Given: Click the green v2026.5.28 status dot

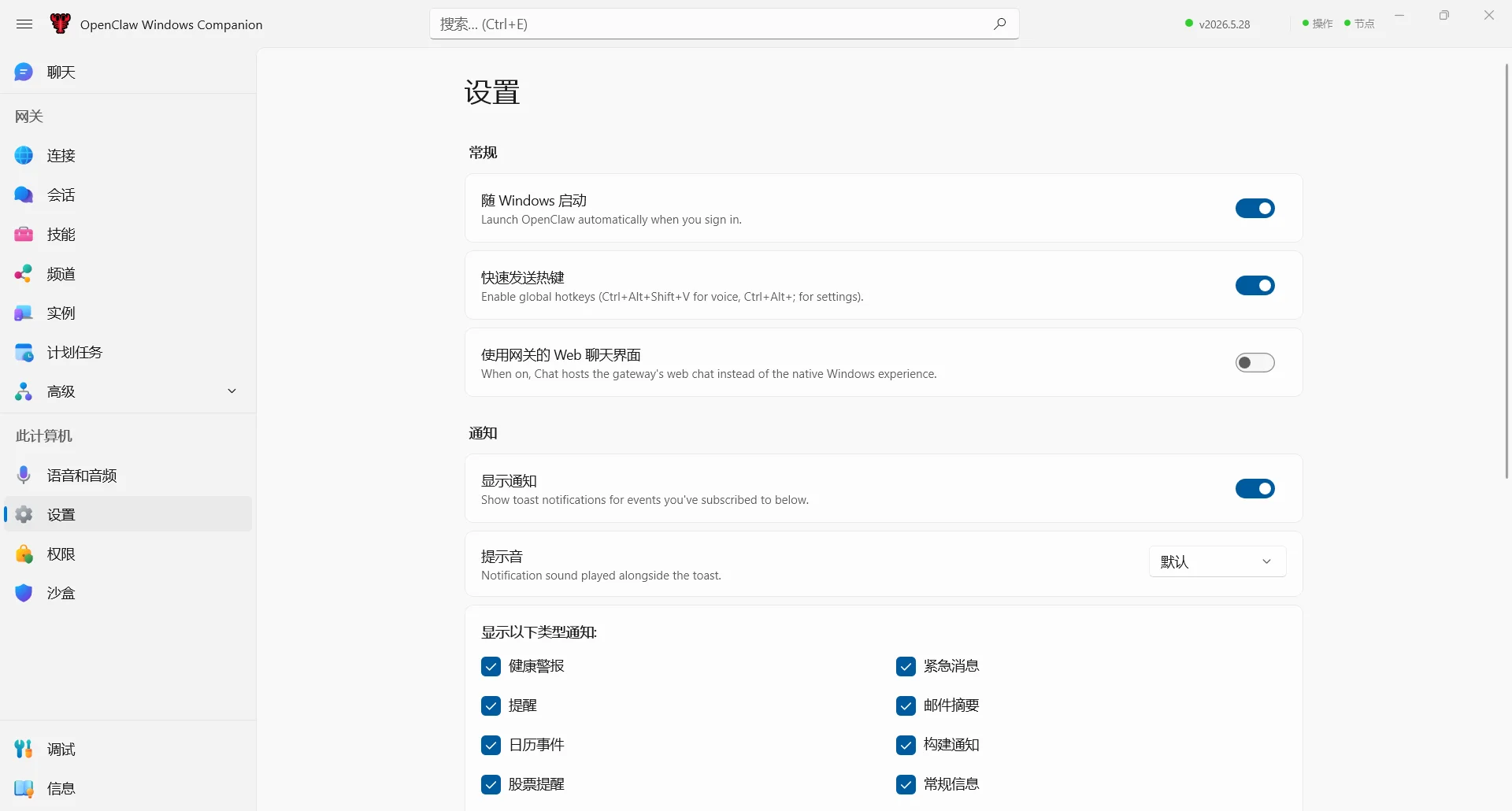Looking at the screenshot, I should tap(1189, 24).
